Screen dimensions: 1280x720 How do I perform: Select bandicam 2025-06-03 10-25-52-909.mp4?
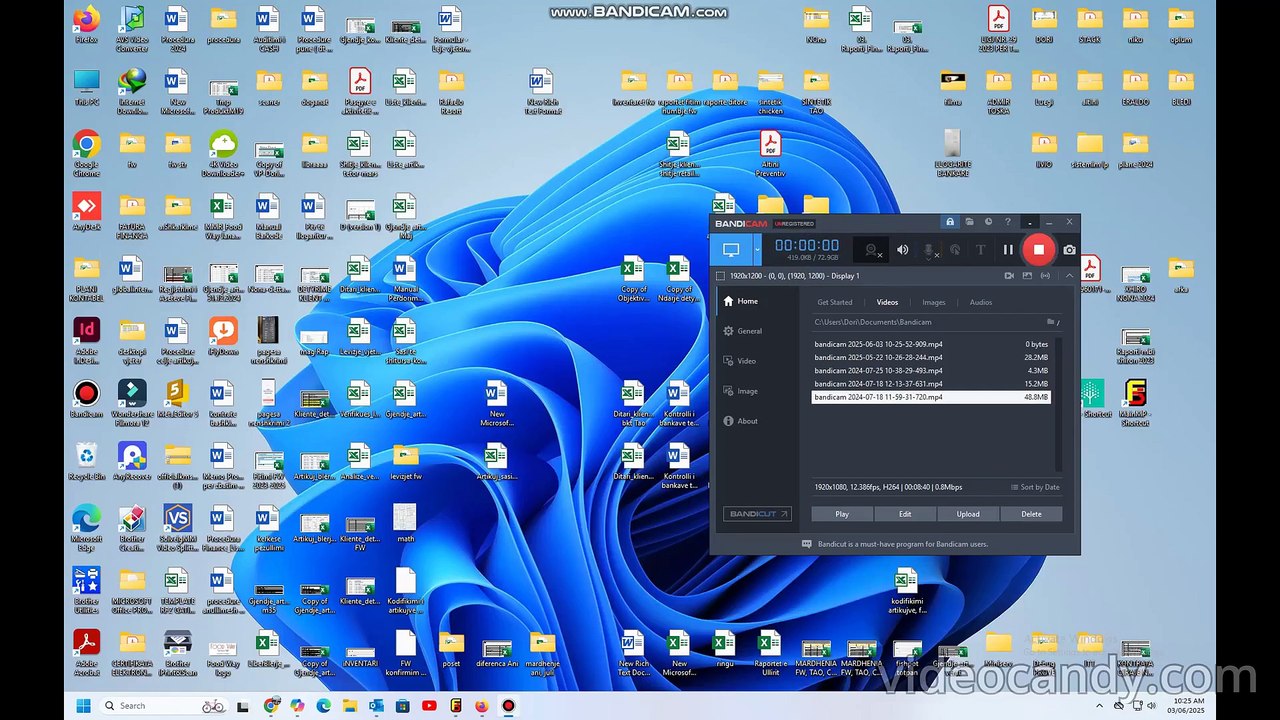coord(931,344)
